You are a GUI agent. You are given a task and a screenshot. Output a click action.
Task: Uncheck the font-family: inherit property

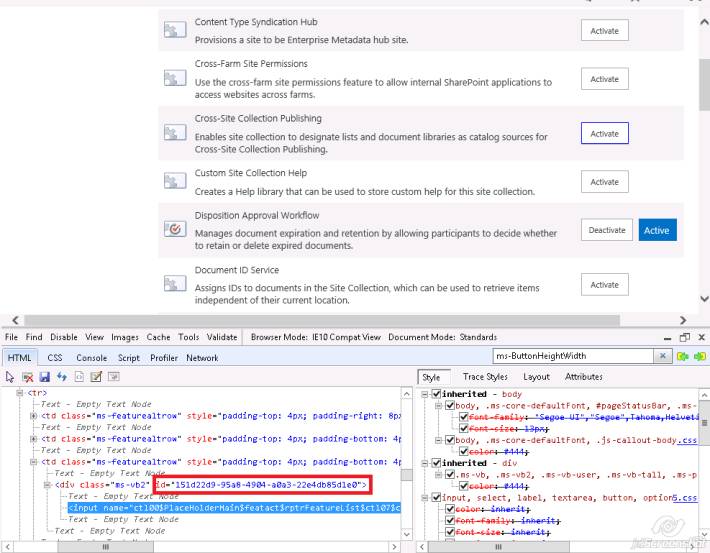click(x=450, y=520)
